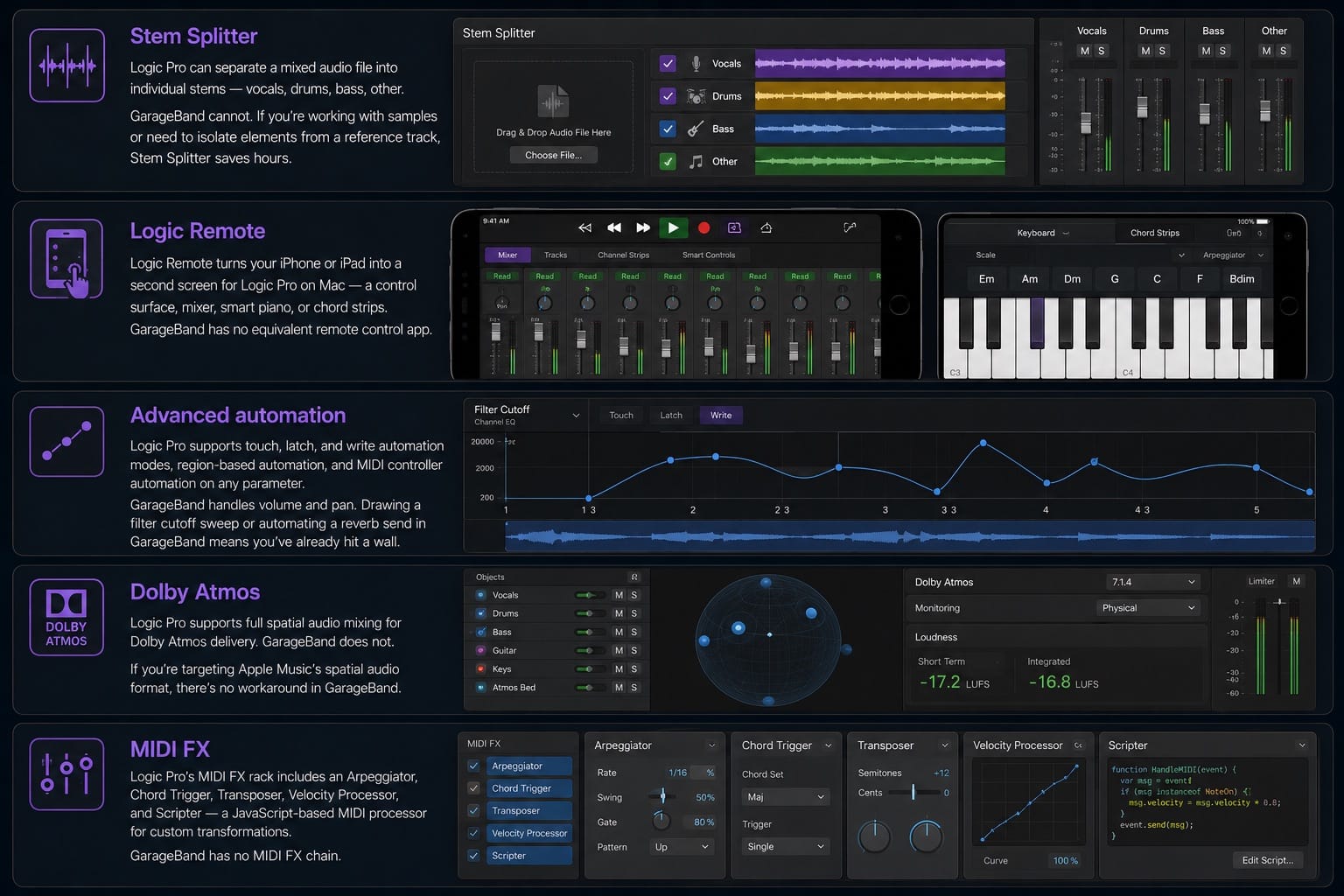This screenshot has height=896, width=1344.
Task: Uncheck the green Other stem checkbox
Action: pyautogui.click(x=668, y=161)
